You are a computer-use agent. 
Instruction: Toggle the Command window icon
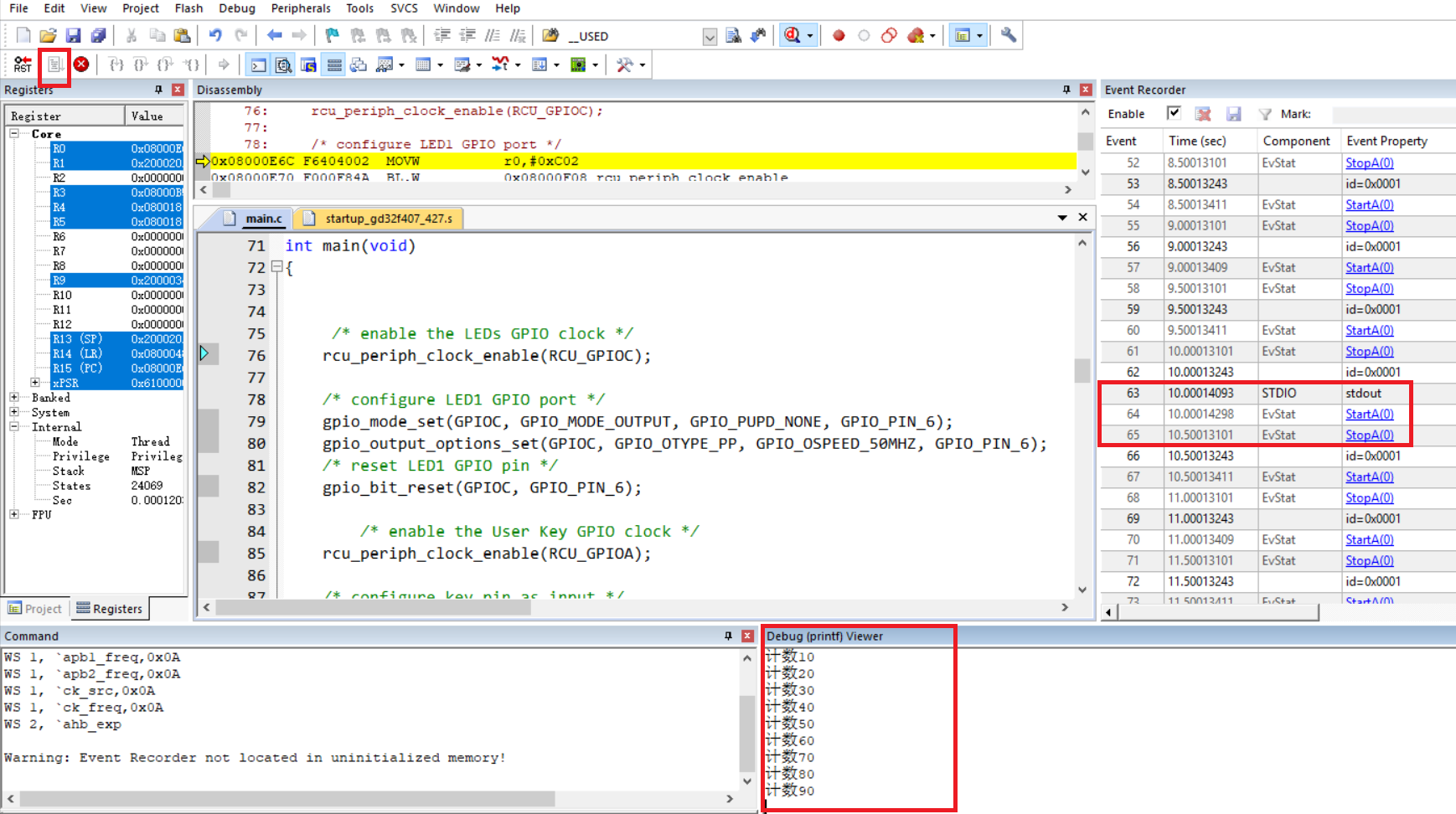[259, 64]
